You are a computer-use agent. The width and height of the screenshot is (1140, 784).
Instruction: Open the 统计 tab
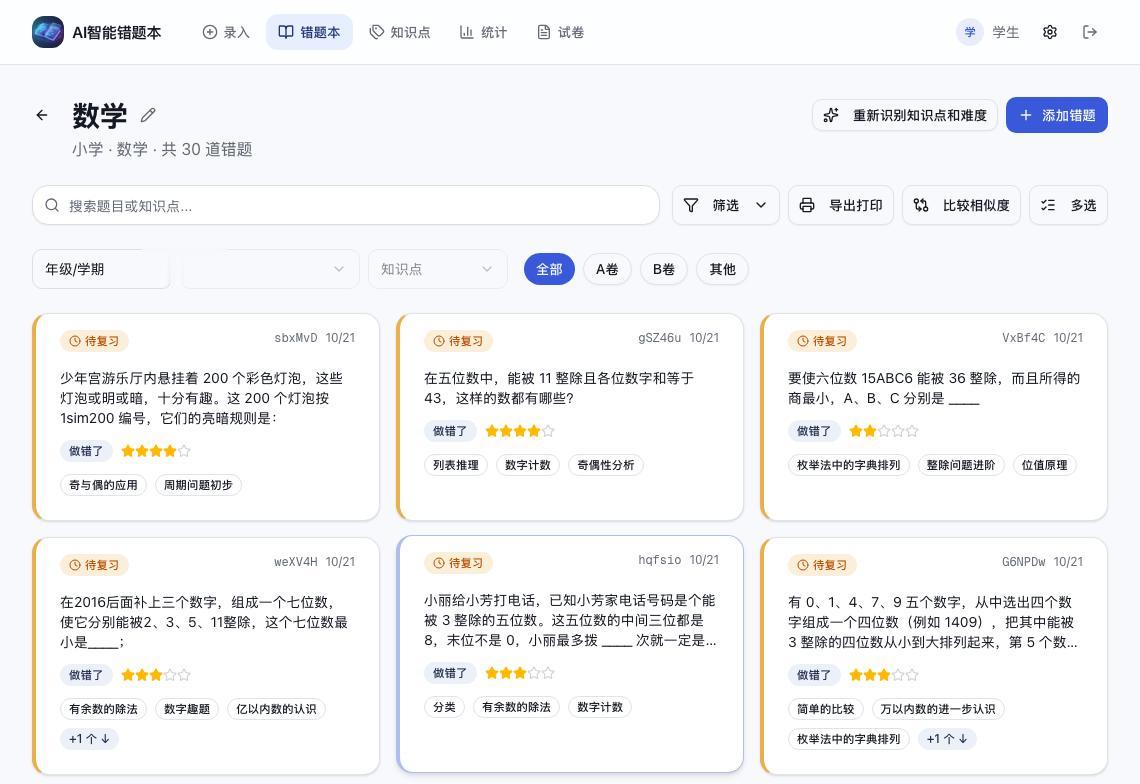click(x=483, y=32)
